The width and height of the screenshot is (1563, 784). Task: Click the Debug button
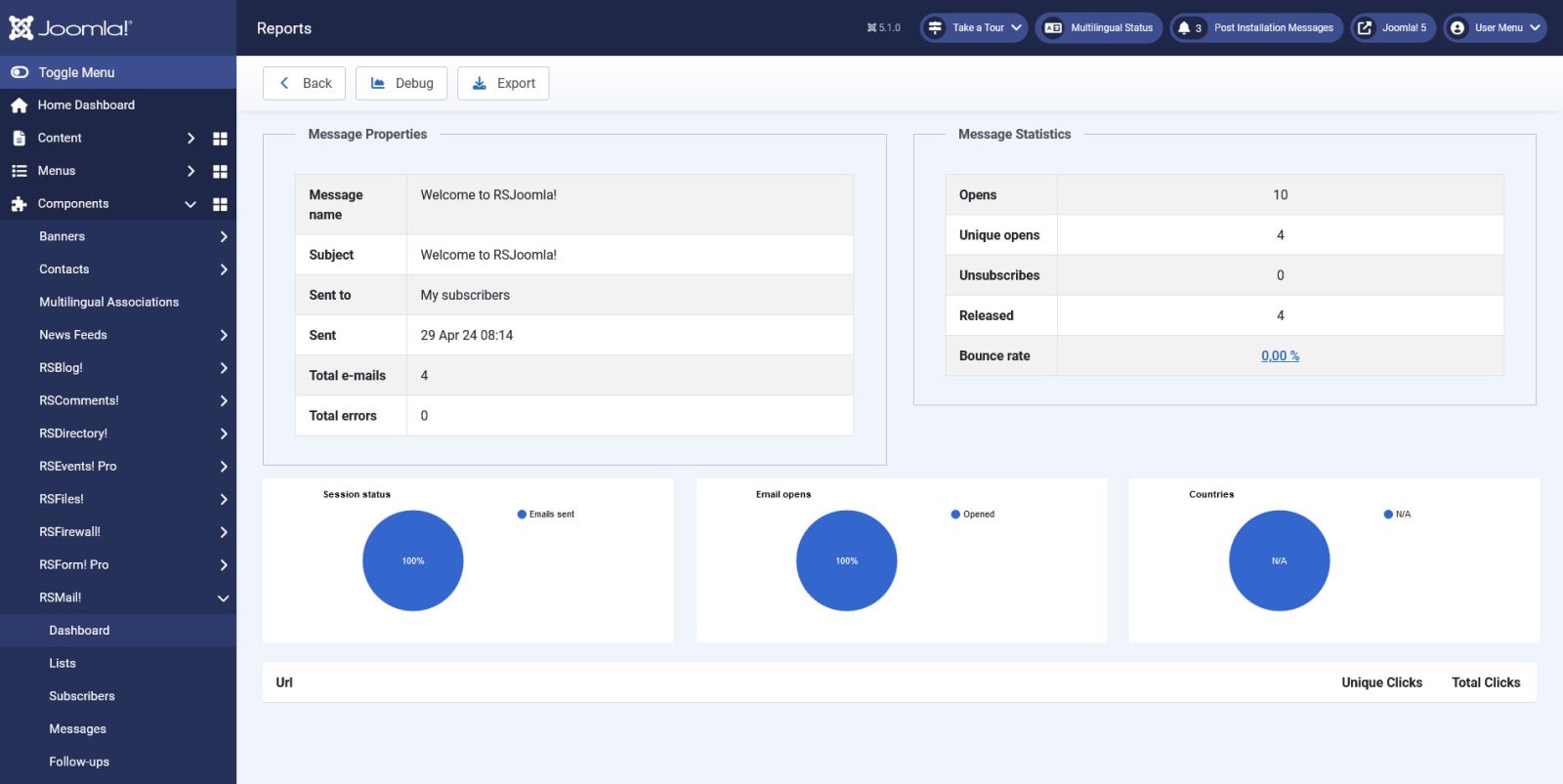pos(401,83)
